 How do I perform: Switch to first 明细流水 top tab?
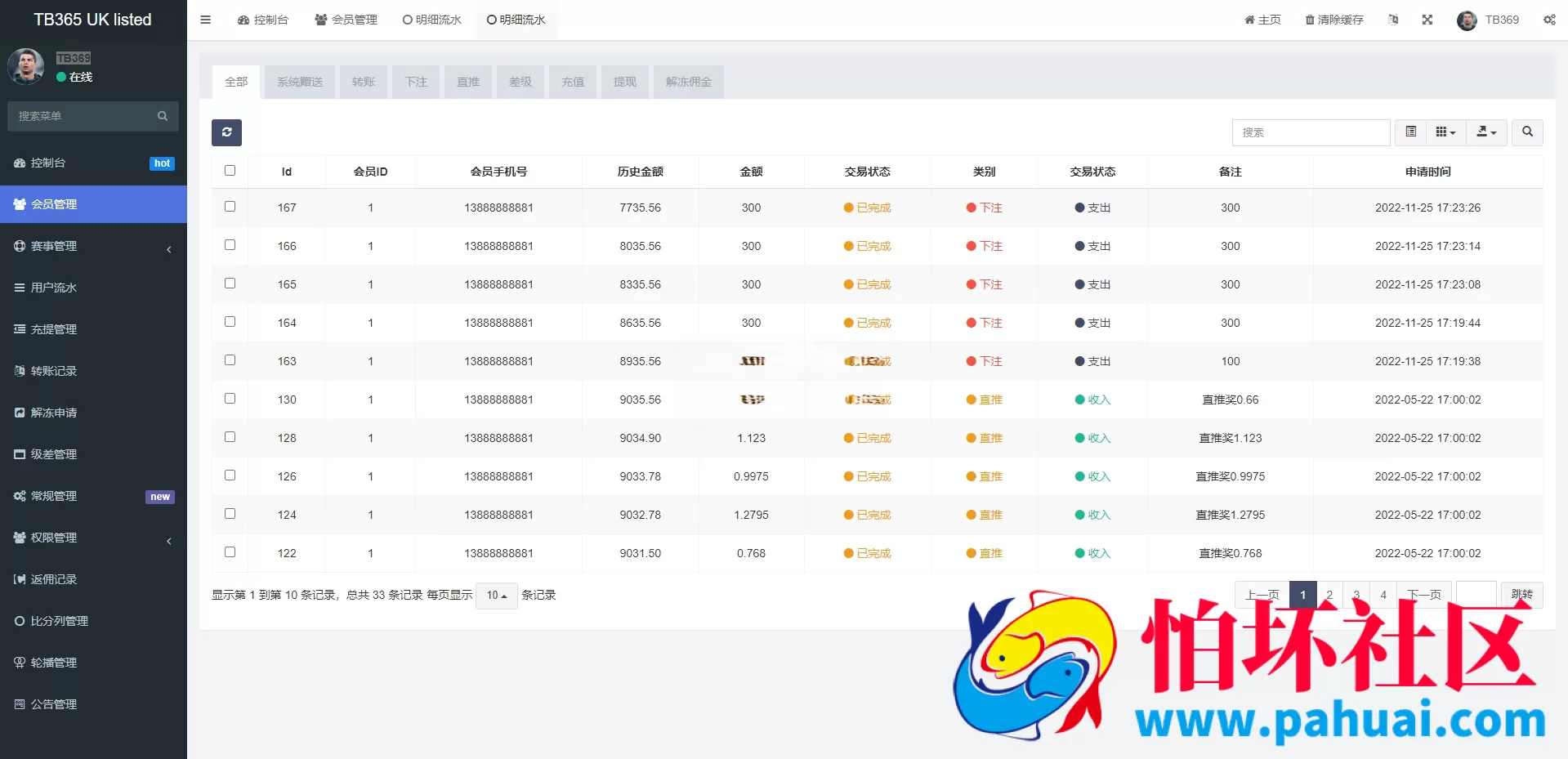432,20
